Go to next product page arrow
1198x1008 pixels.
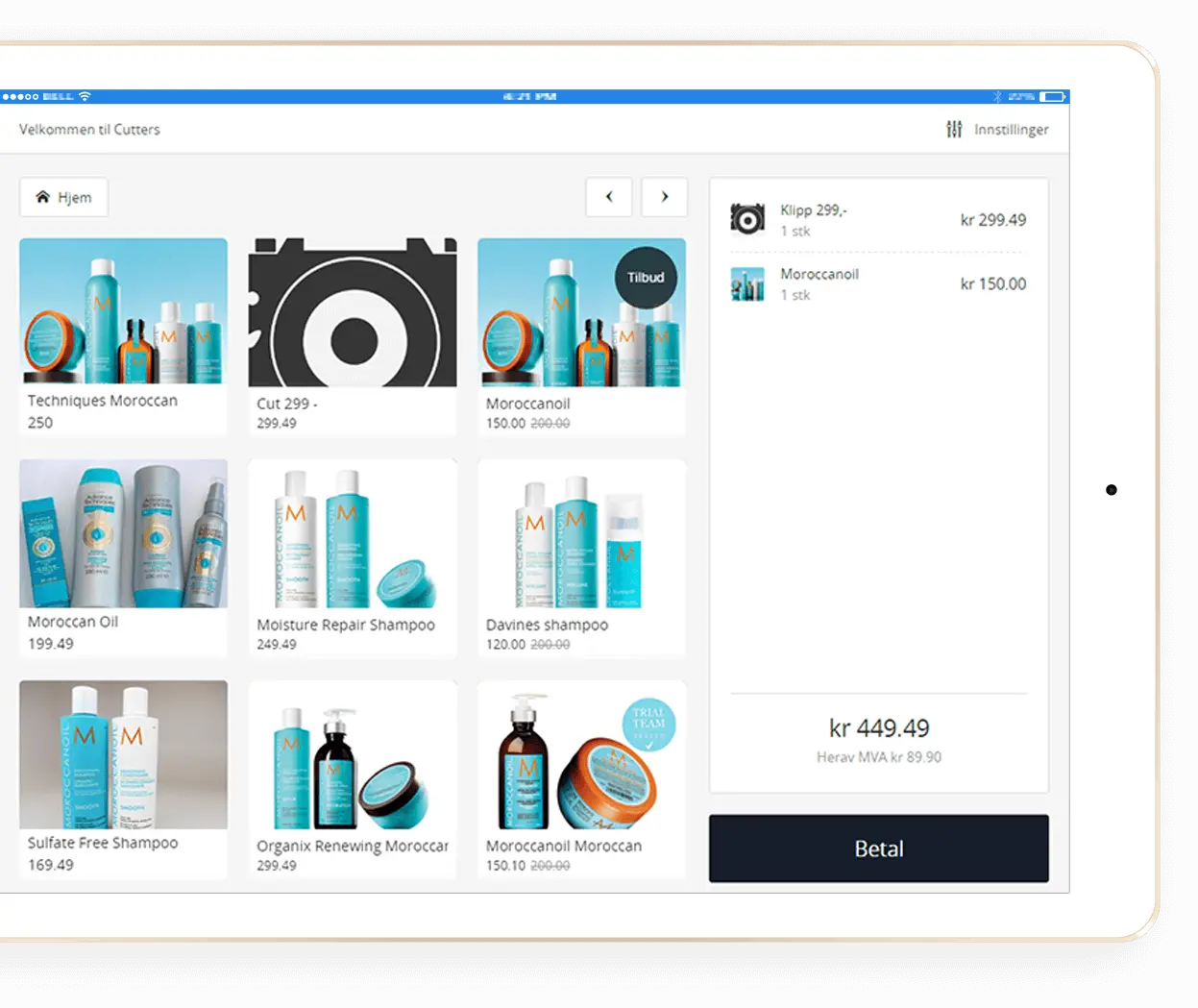[x=665, y=197]
